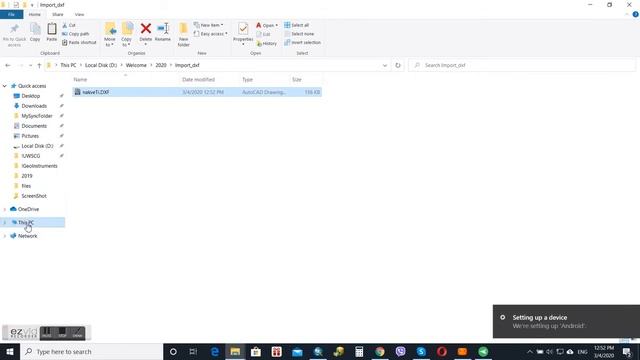
Task: Open the Move to menu
Action: [x=109, y=35]
